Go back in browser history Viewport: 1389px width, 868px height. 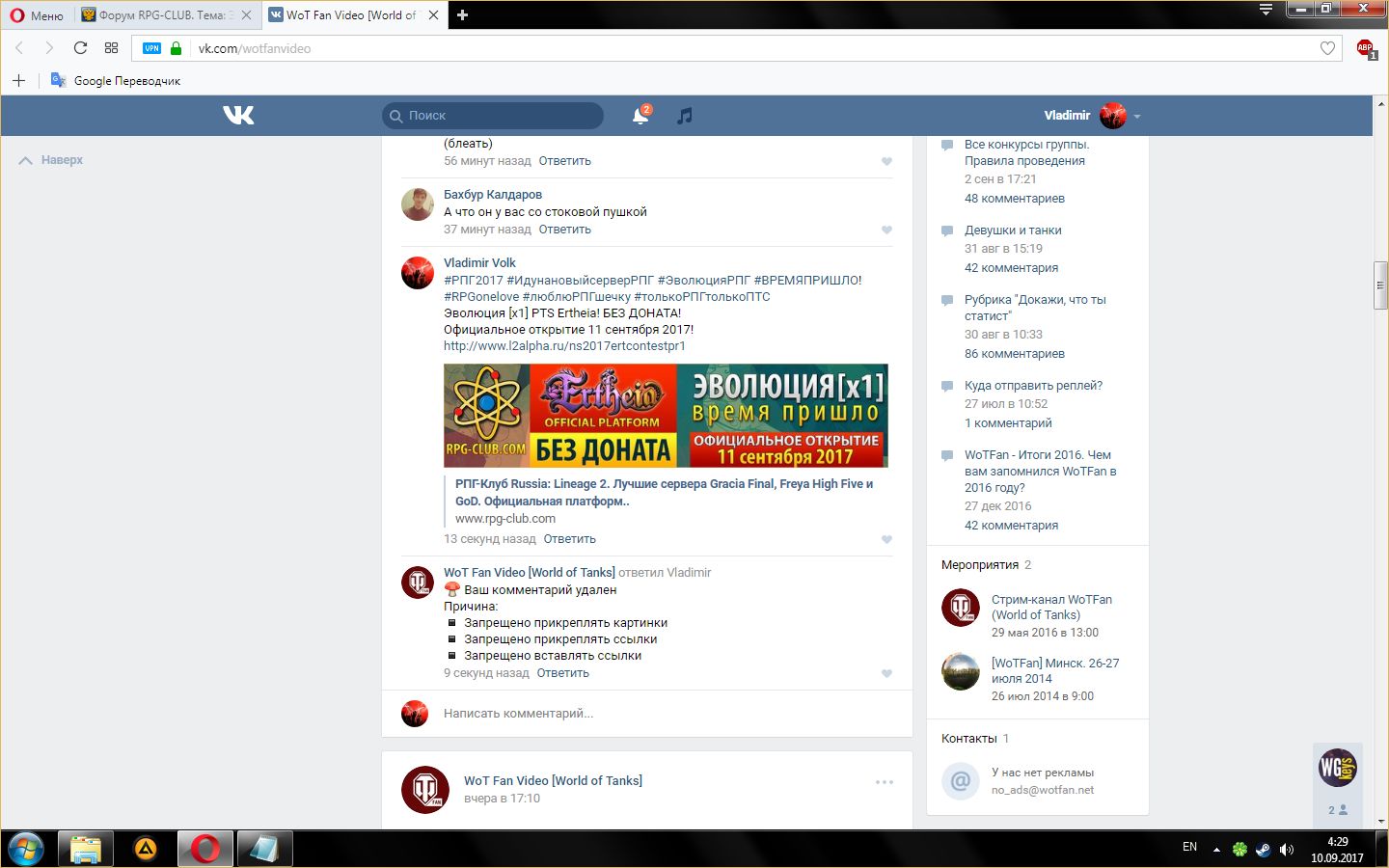click(x=19, y=48)
